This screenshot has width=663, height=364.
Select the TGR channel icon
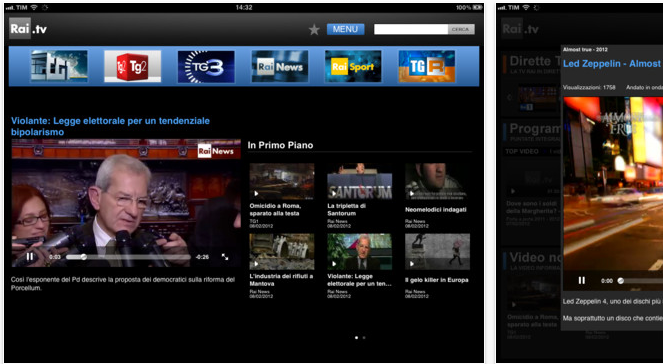click(x=427, y=66)
